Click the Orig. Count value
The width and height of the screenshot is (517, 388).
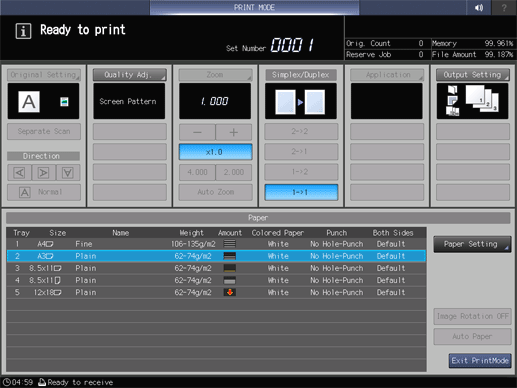[421, 43]
